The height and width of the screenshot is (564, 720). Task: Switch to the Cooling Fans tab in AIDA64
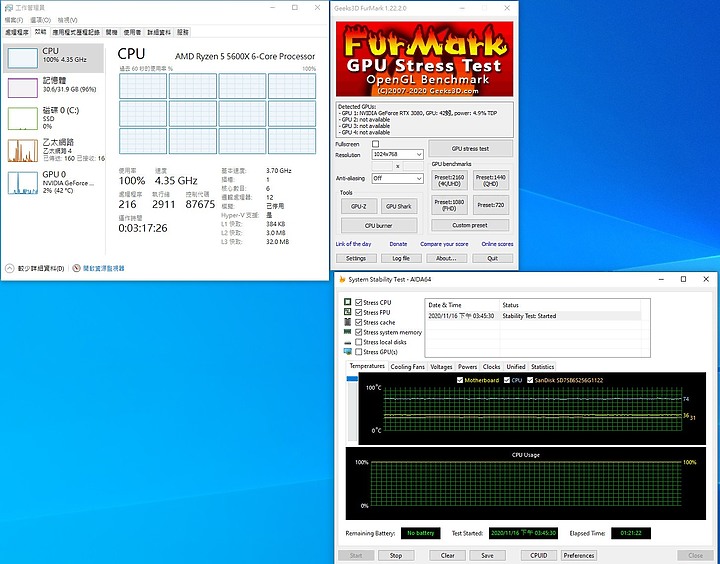(x=408, y=367)
